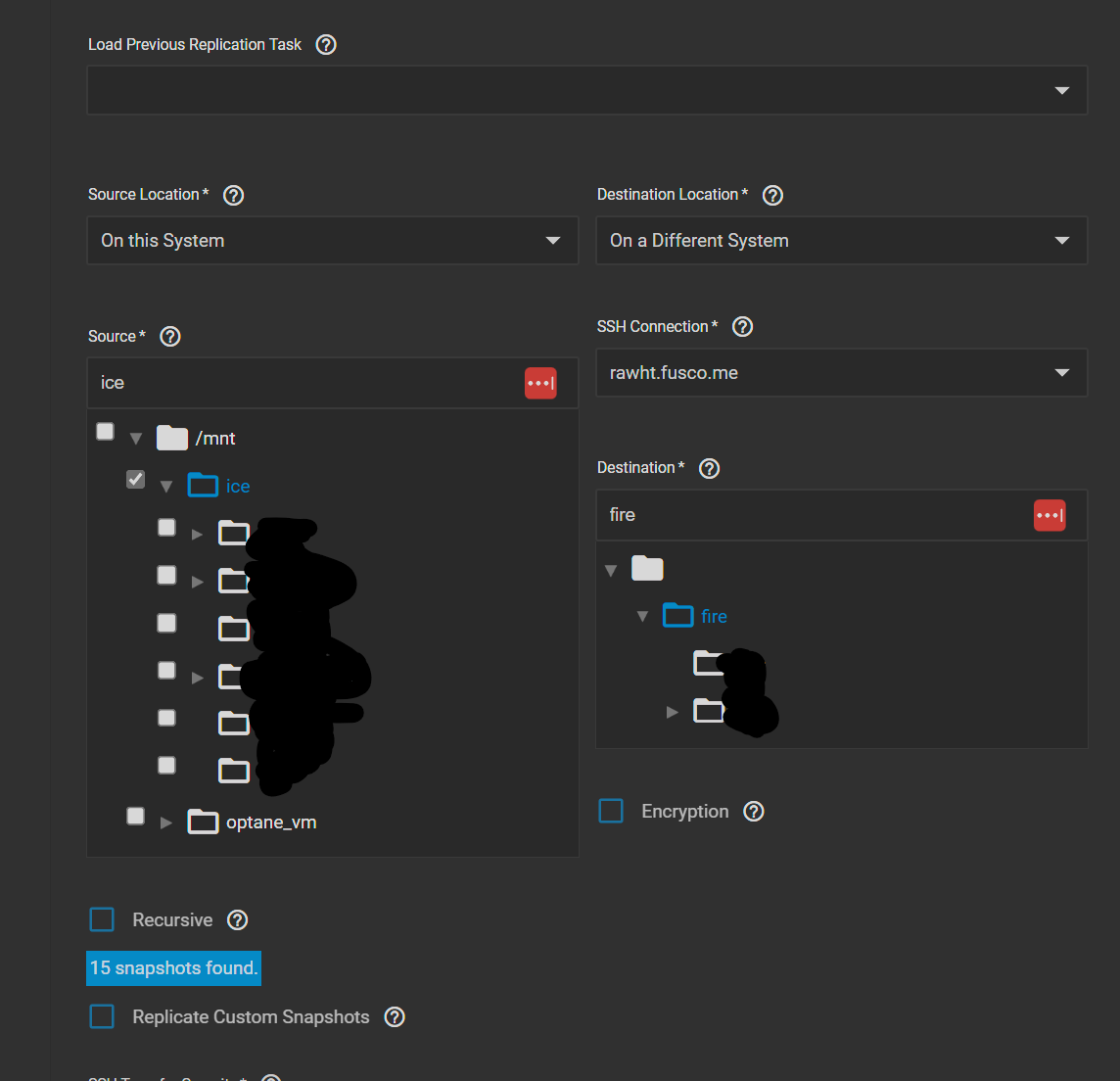Viewport: 1120px width, 1081px height.
Task: Open help for Load Previous Replication Task
Action: [x=326, y=45]
